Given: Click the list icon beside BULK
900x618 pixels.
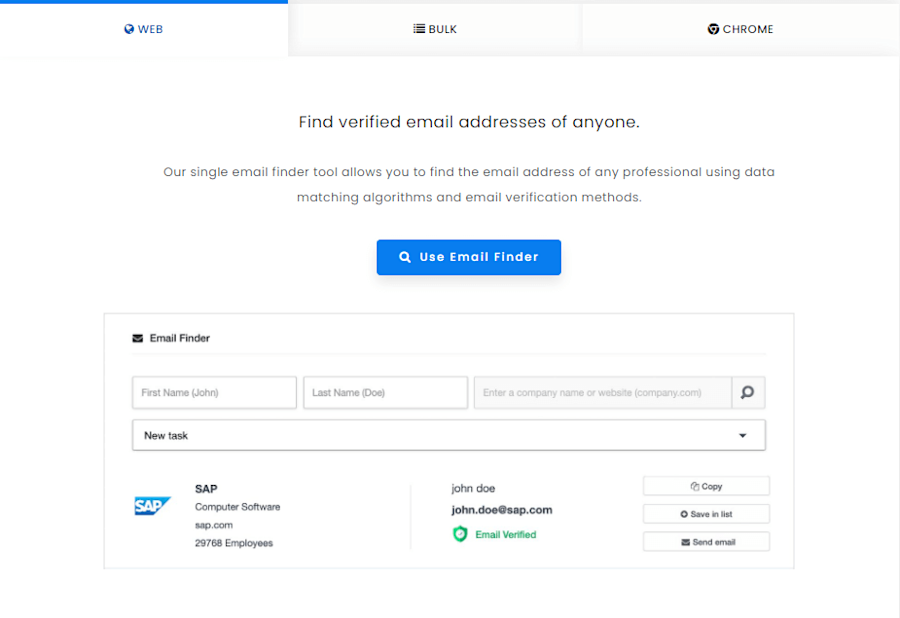Looking at the screenshot, I should coord(419,29).
